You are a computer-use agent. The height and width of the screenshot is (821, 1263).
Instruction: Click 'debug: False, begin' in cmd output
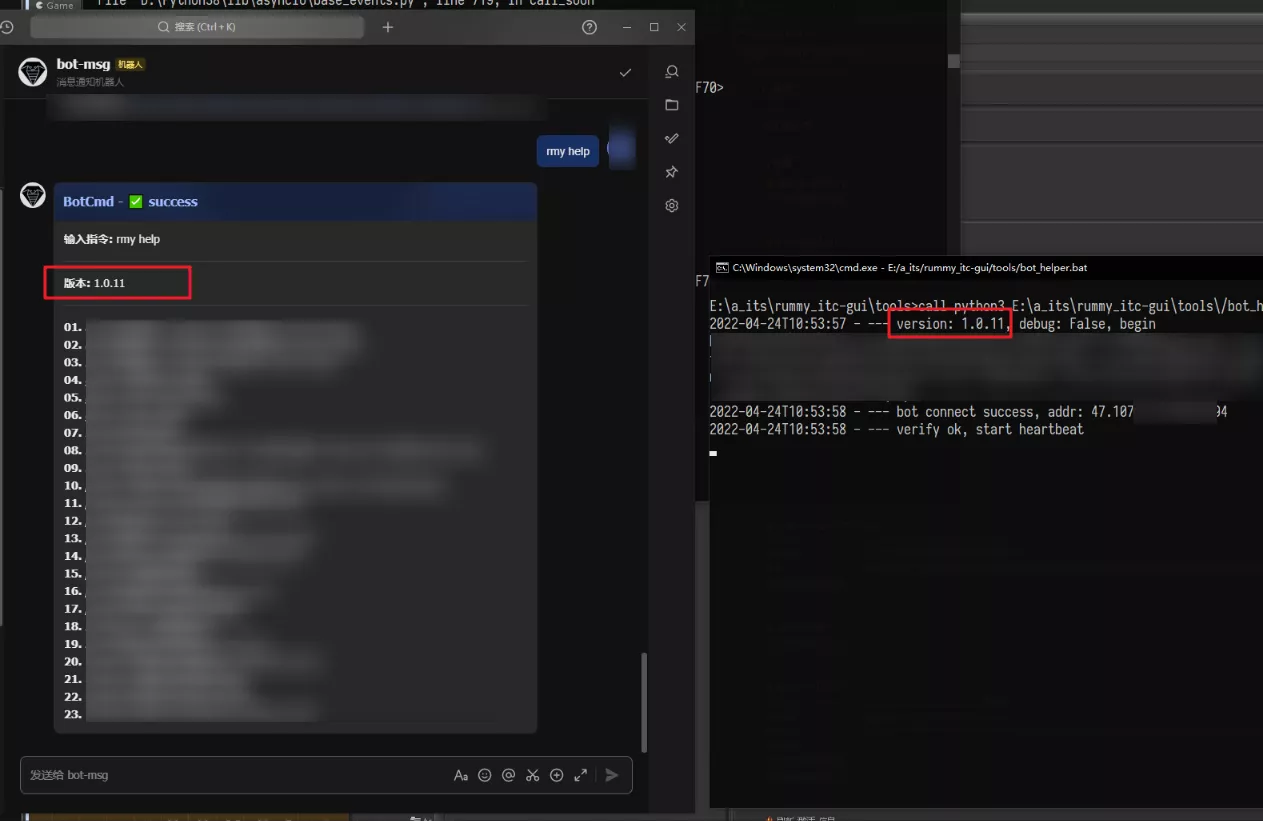1087,324
